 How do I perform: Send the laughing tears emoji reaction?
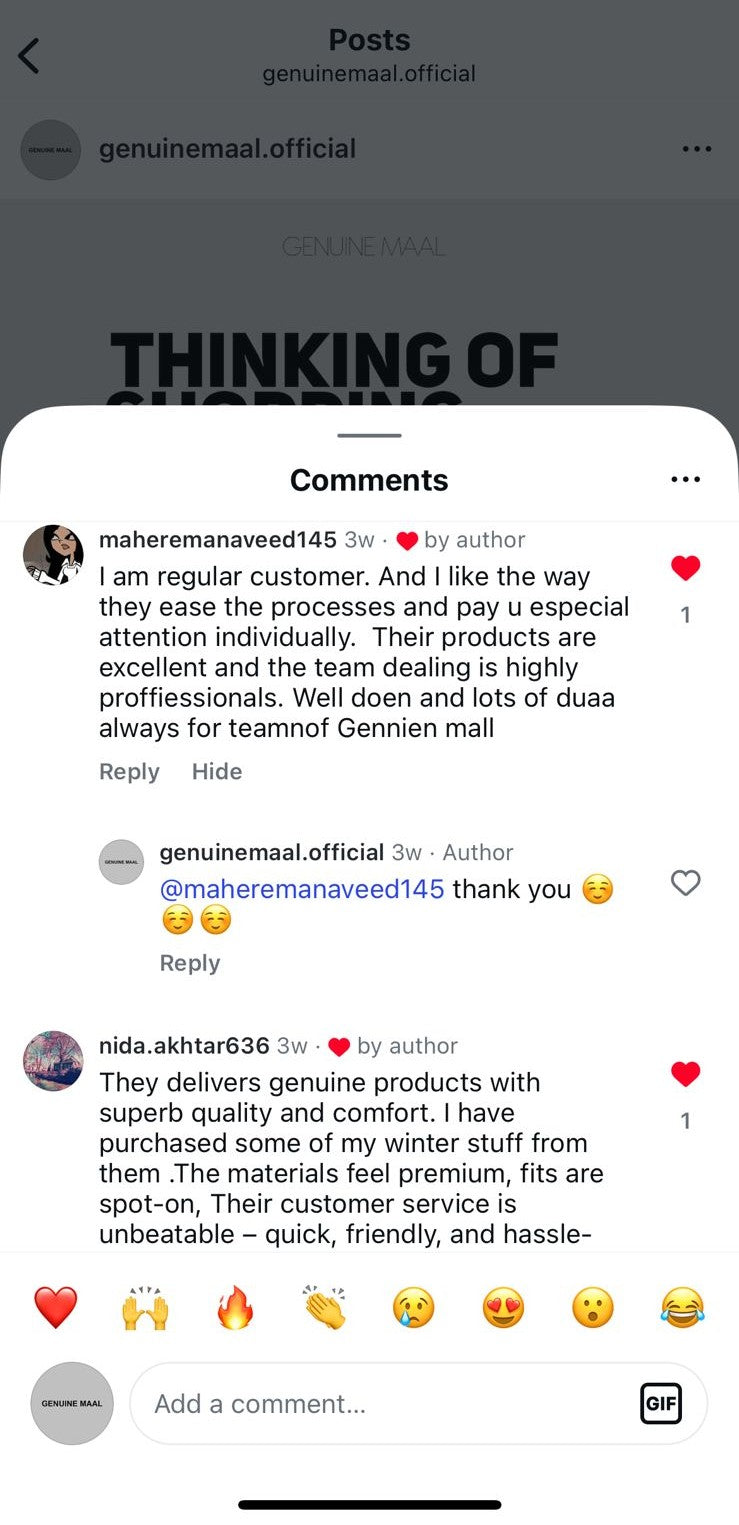[x=683, y=1307]
